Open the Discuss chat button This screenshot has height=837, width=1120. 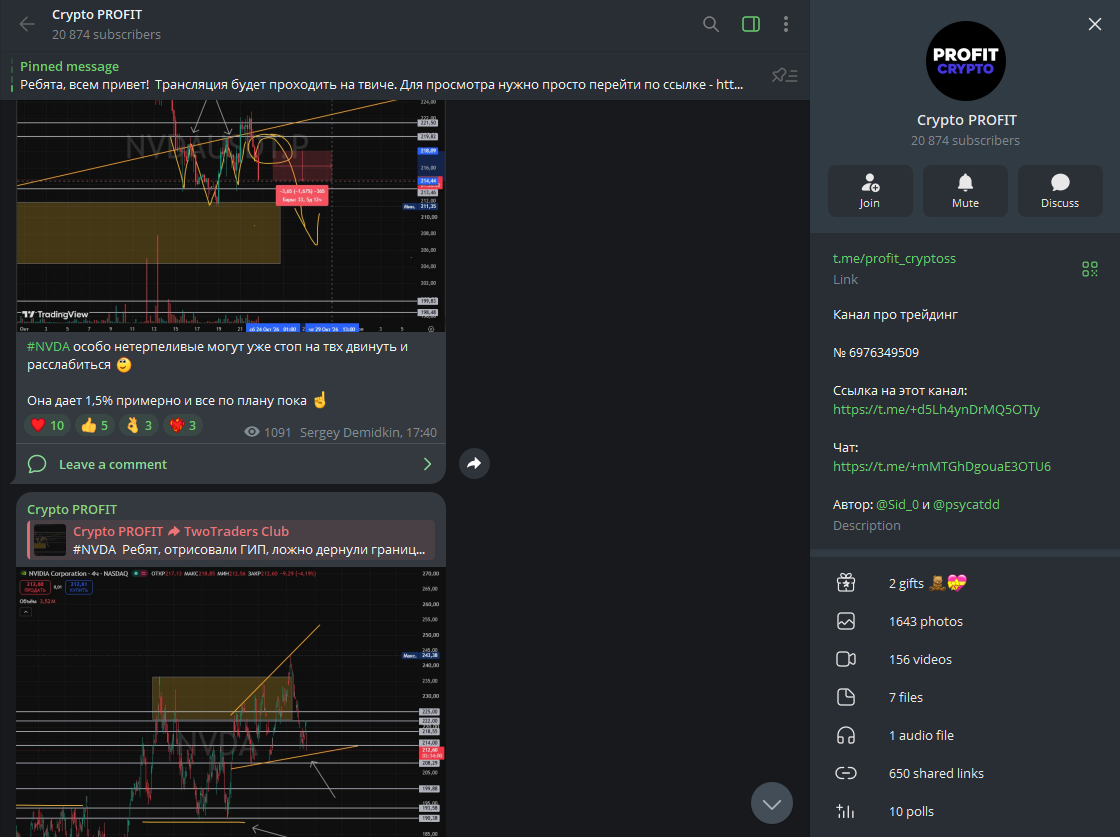[1060, 191]
